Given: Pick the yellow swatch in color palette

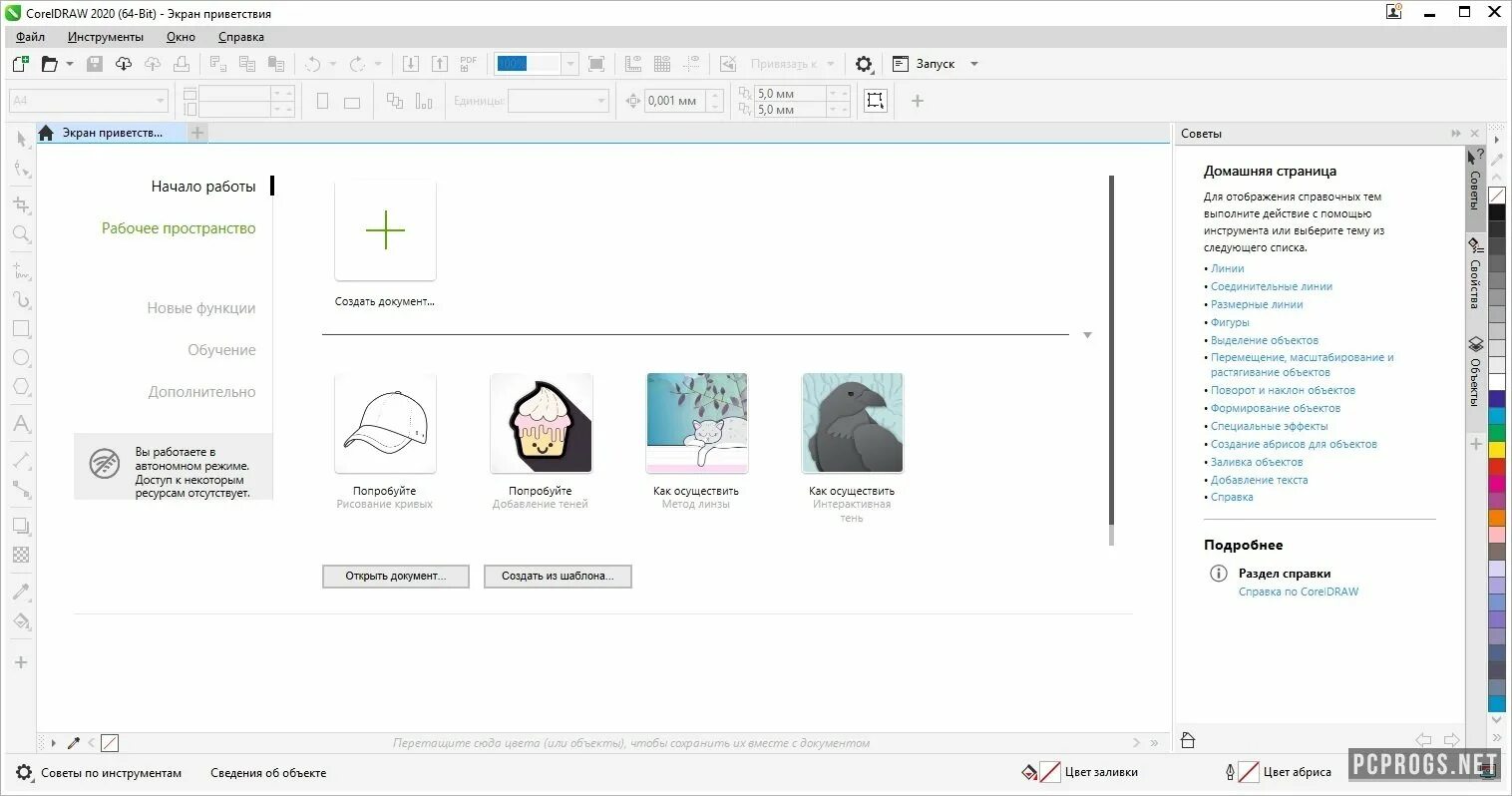Looking at the screenshot, I should (1497, 450).
